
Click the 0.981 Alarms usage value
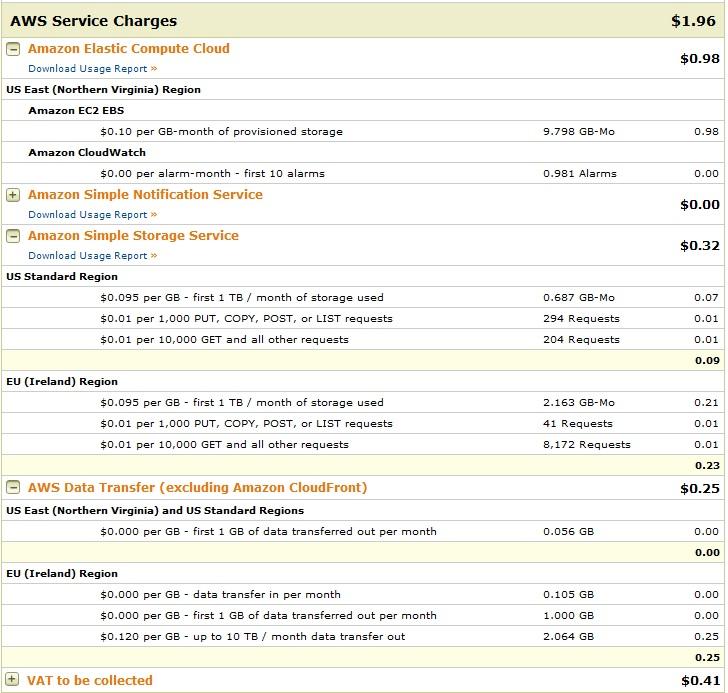point(580,174)
